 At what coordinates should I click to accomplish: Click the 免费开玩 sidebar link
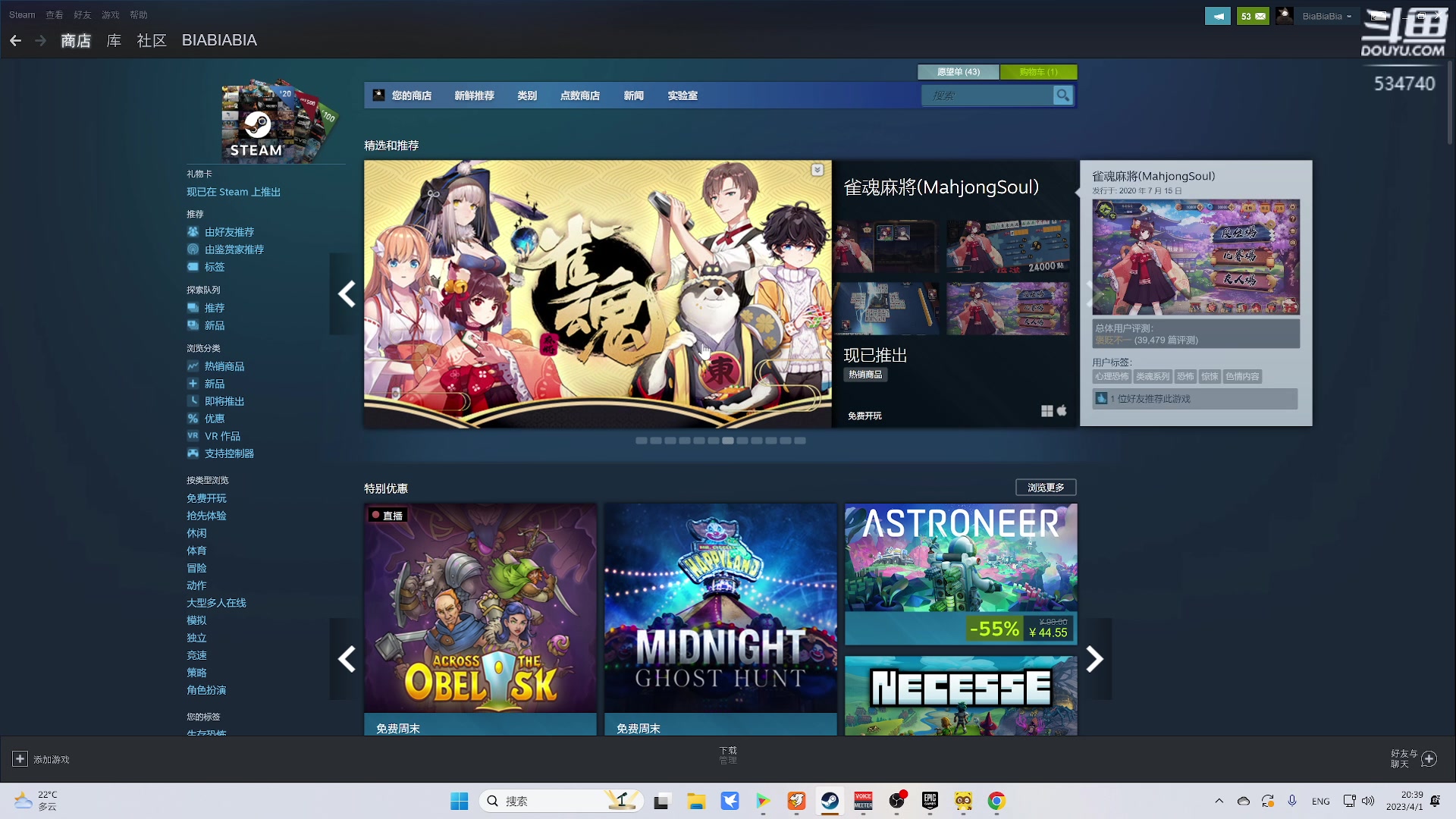[x=207, y=498]
